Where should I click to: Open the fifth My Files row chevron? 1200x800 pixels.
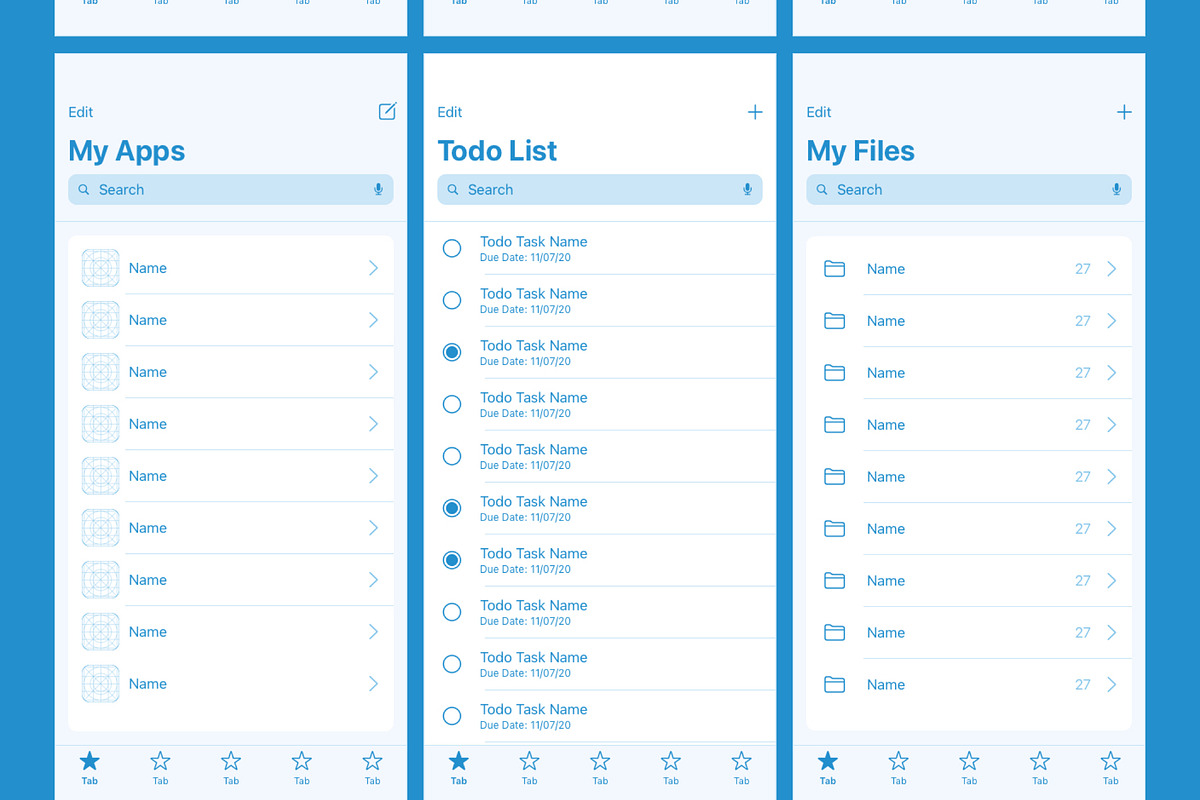tap(1112, 476)
